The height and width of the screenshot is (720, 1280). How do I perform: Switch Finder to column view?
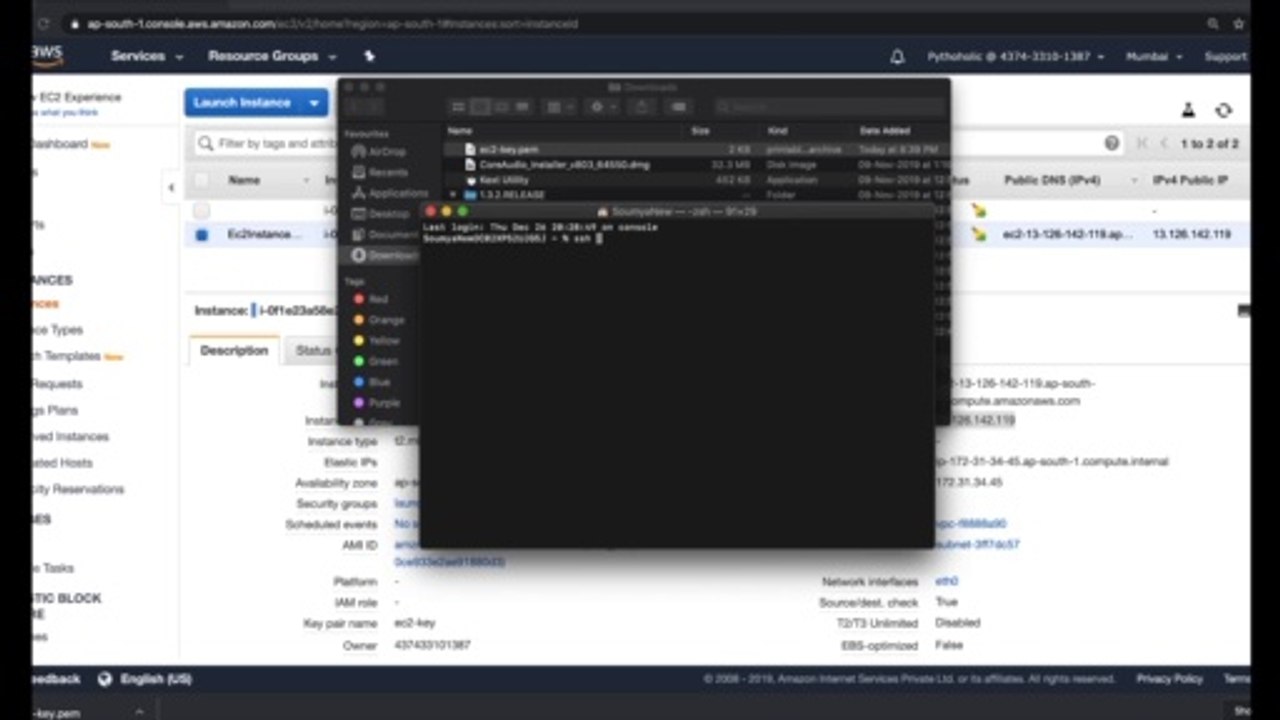pos(502,107)
